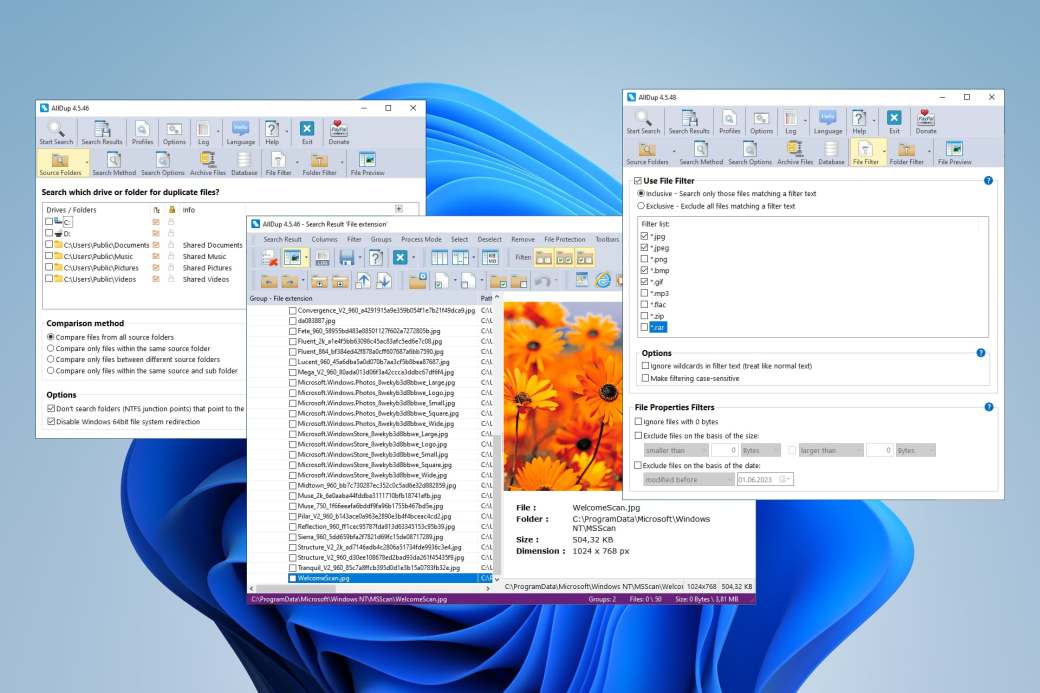
Task: Click Start Search in the Source Folders window
Action: [x=57, y=132]
